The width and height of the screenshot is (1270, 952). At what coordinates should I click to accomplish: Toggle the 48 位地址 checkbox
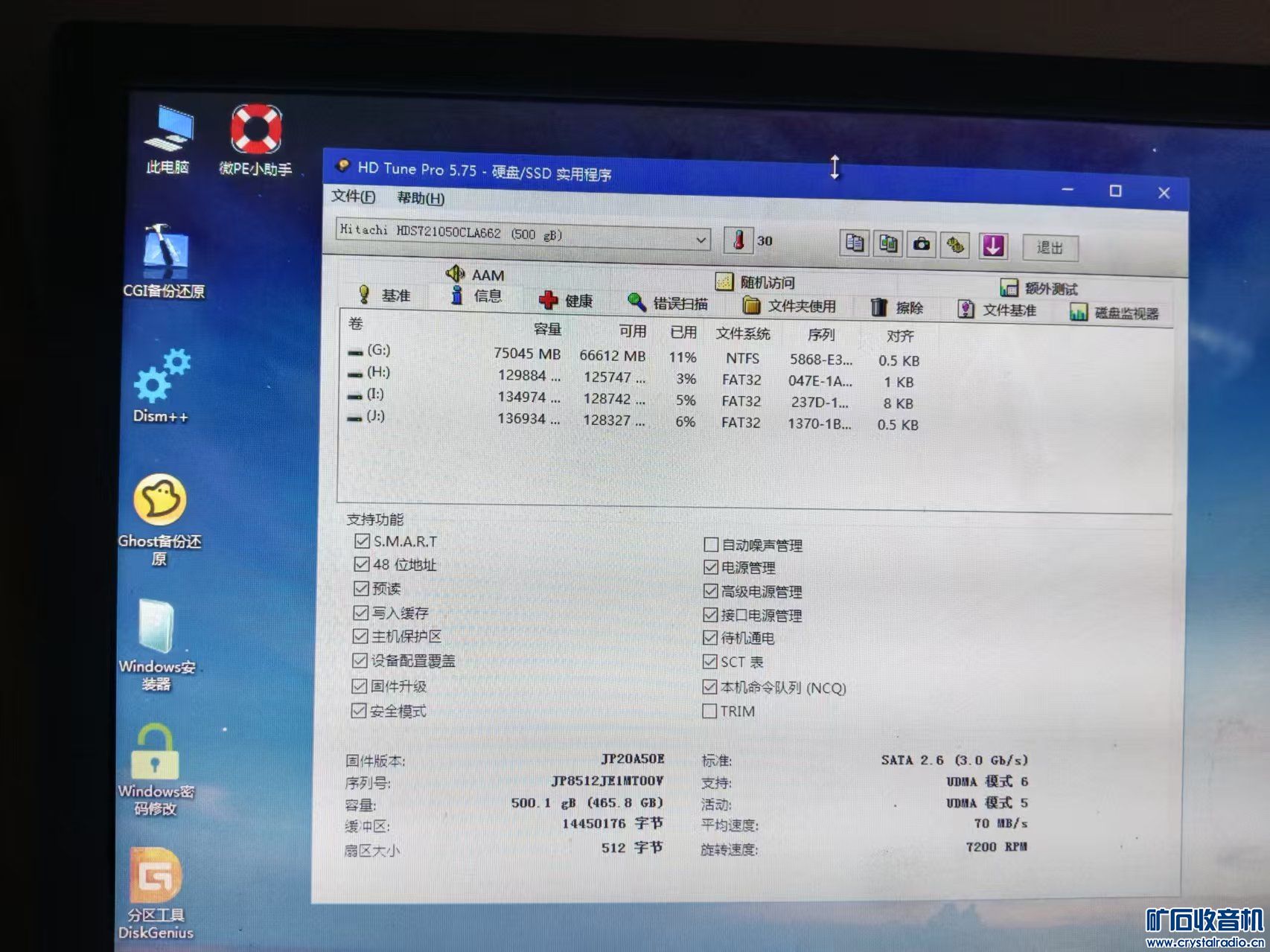pos(361,564)
